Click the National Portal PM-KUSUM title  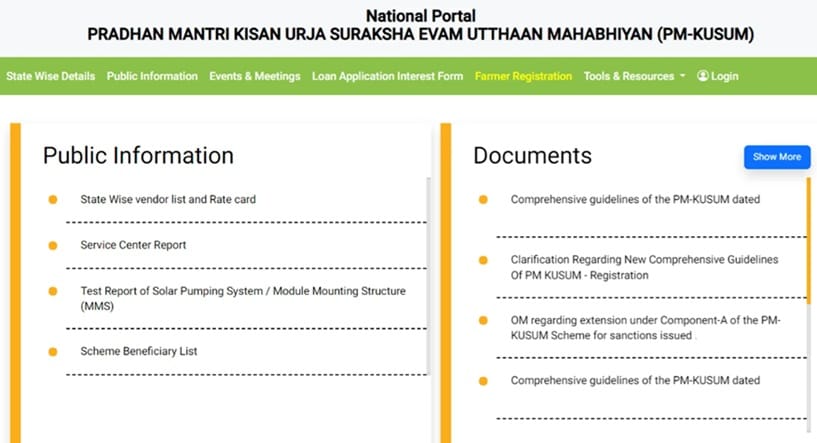(x=420, y=25)
